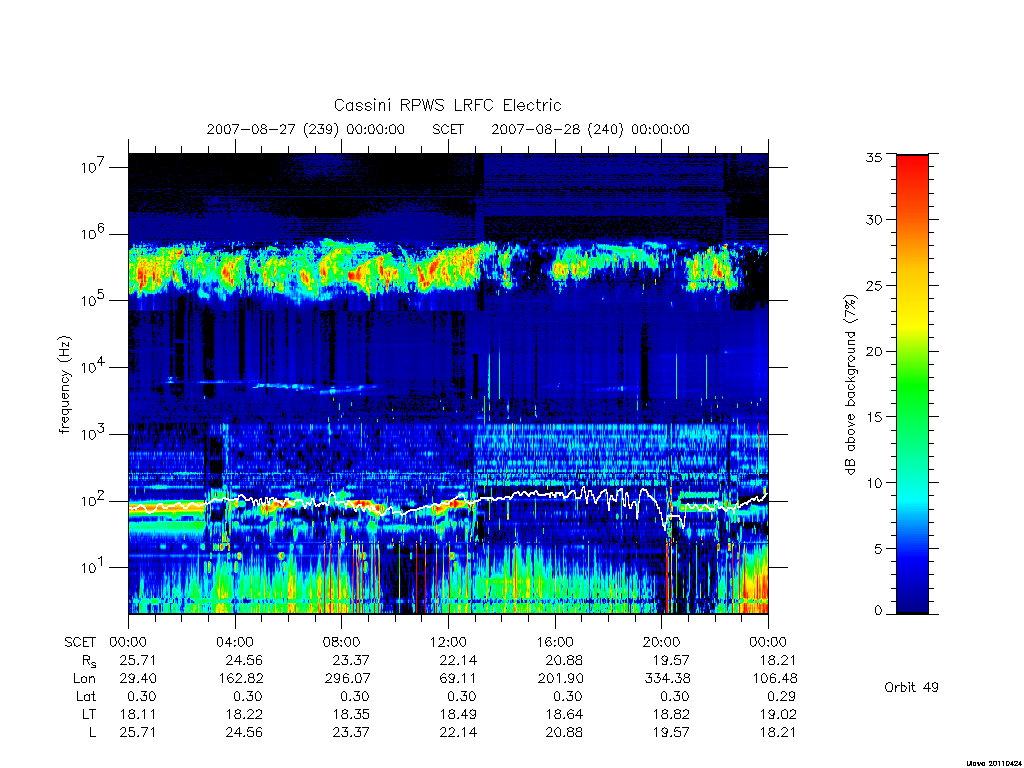The width and height of the screenshot is (1024, 768).
Task: Click the Lon value 334.38
Action: pos(667,679)
